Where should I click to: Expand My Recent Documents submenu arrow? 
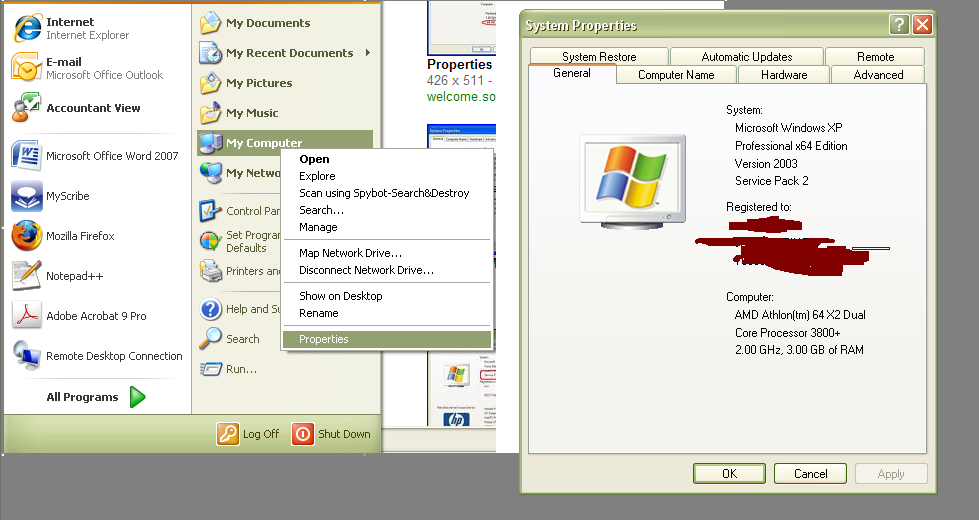368,53
